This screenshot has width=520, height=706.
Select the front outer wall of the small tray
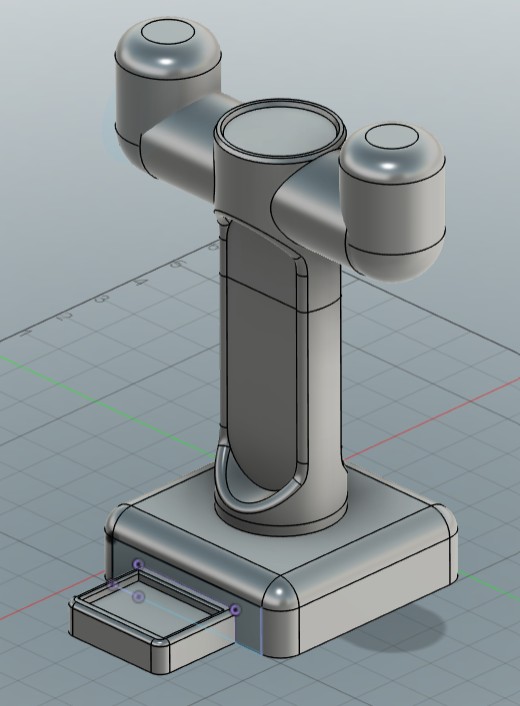(110, 639)
